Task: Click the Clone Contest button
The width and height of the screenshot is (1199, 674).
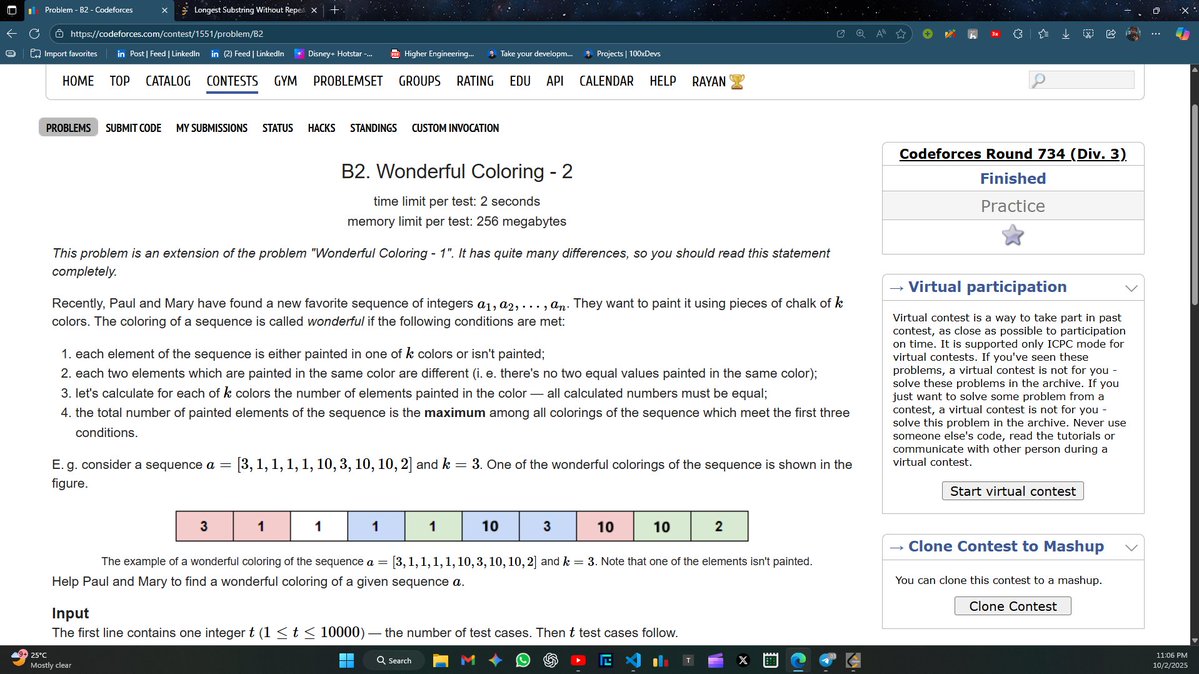Action: click(x=1012, y=606)
